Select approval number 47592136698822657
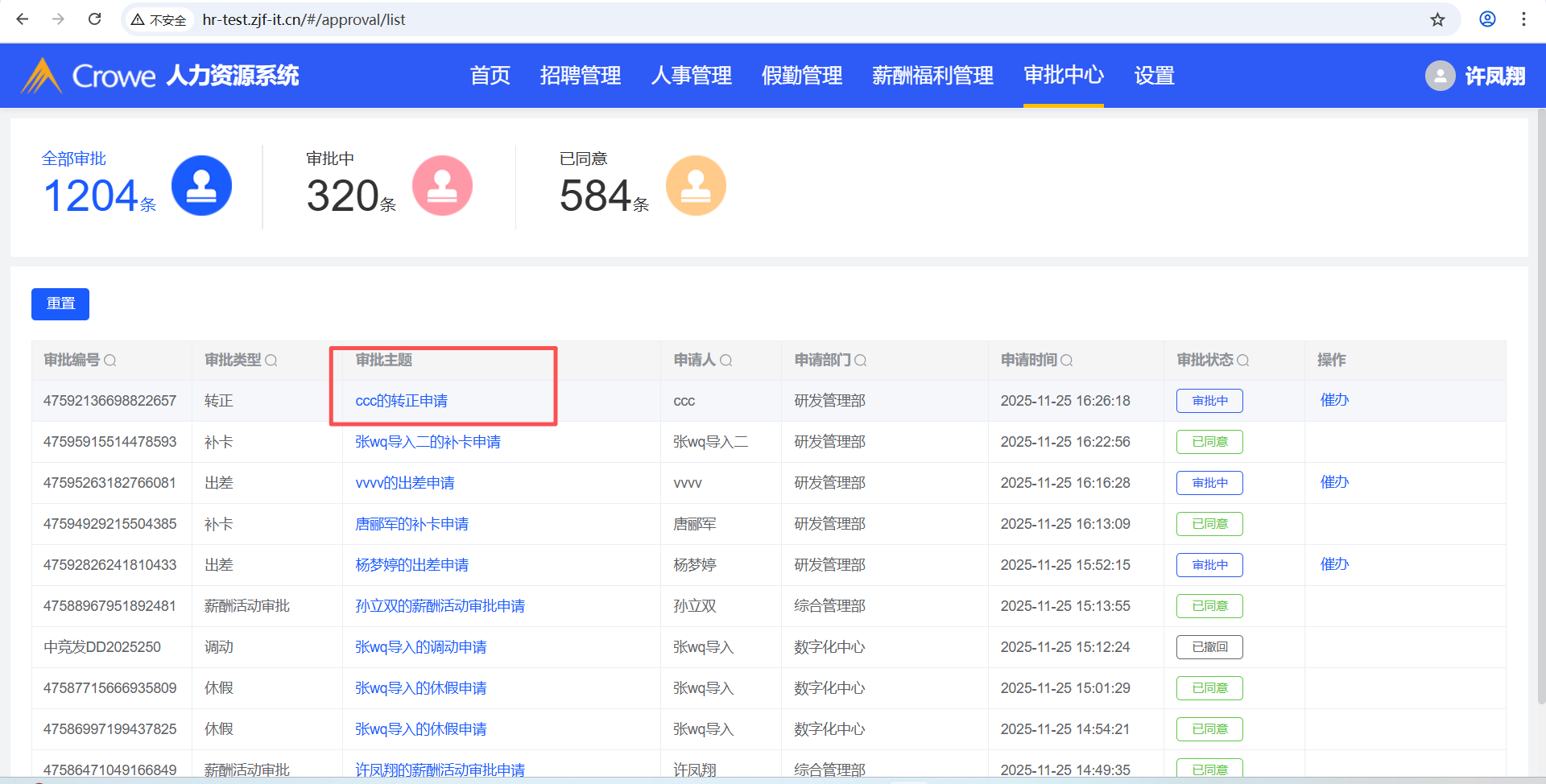Screen dimensions: 1546x784 tap(110, 401)
